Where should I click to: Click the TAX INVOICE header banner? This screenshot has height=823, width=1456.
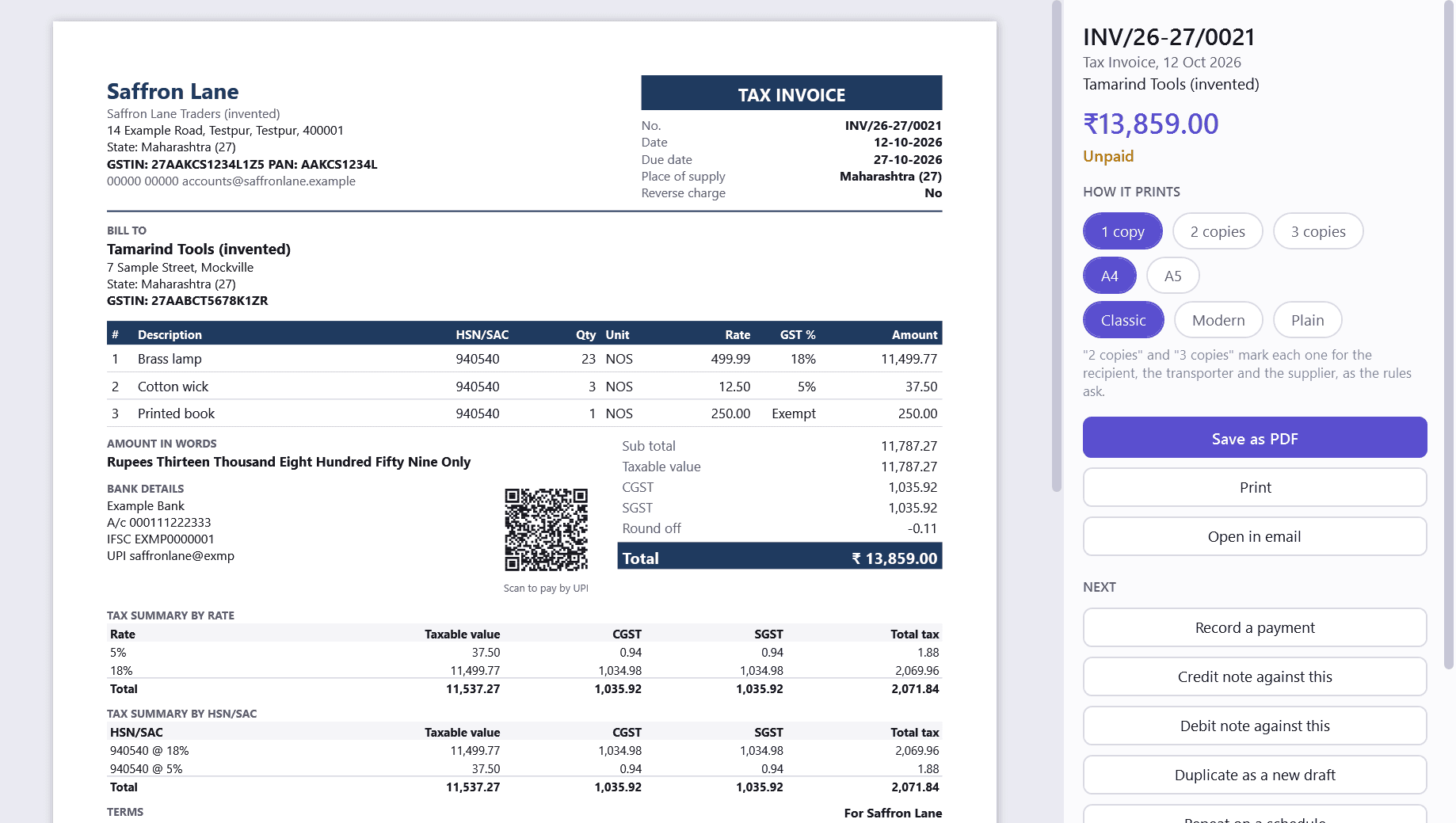pos(791,93)
